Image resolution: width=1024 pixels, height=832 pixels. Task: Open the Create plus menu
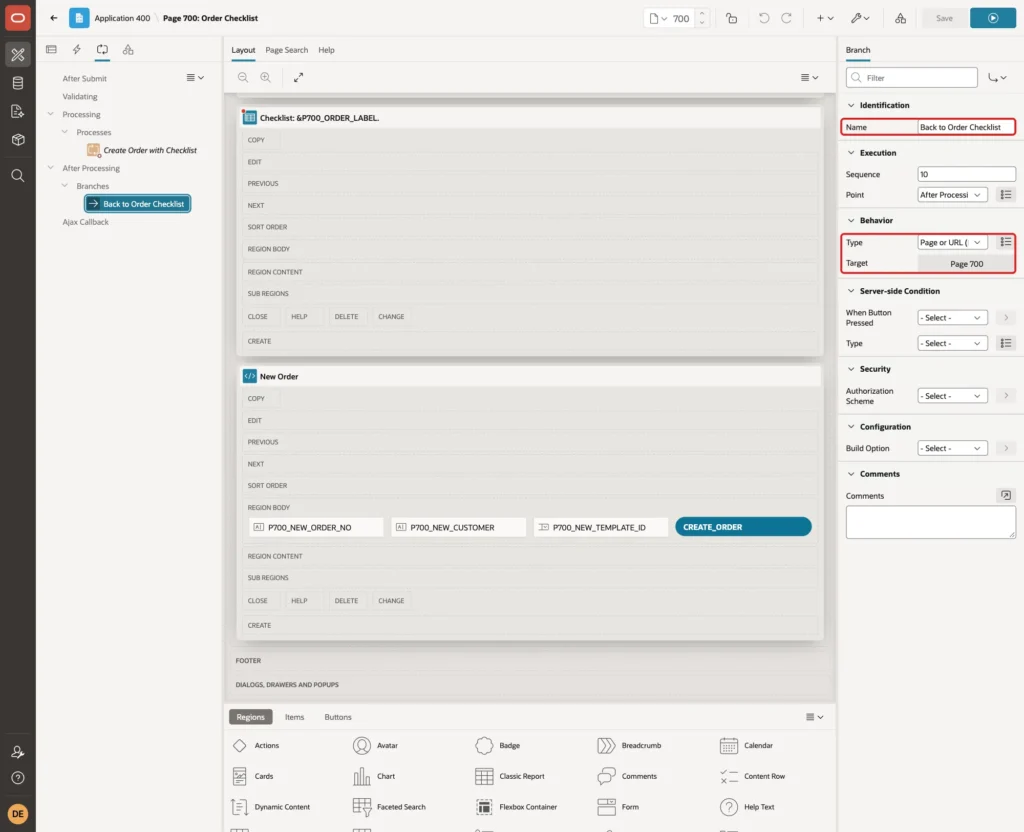point(825,18)
